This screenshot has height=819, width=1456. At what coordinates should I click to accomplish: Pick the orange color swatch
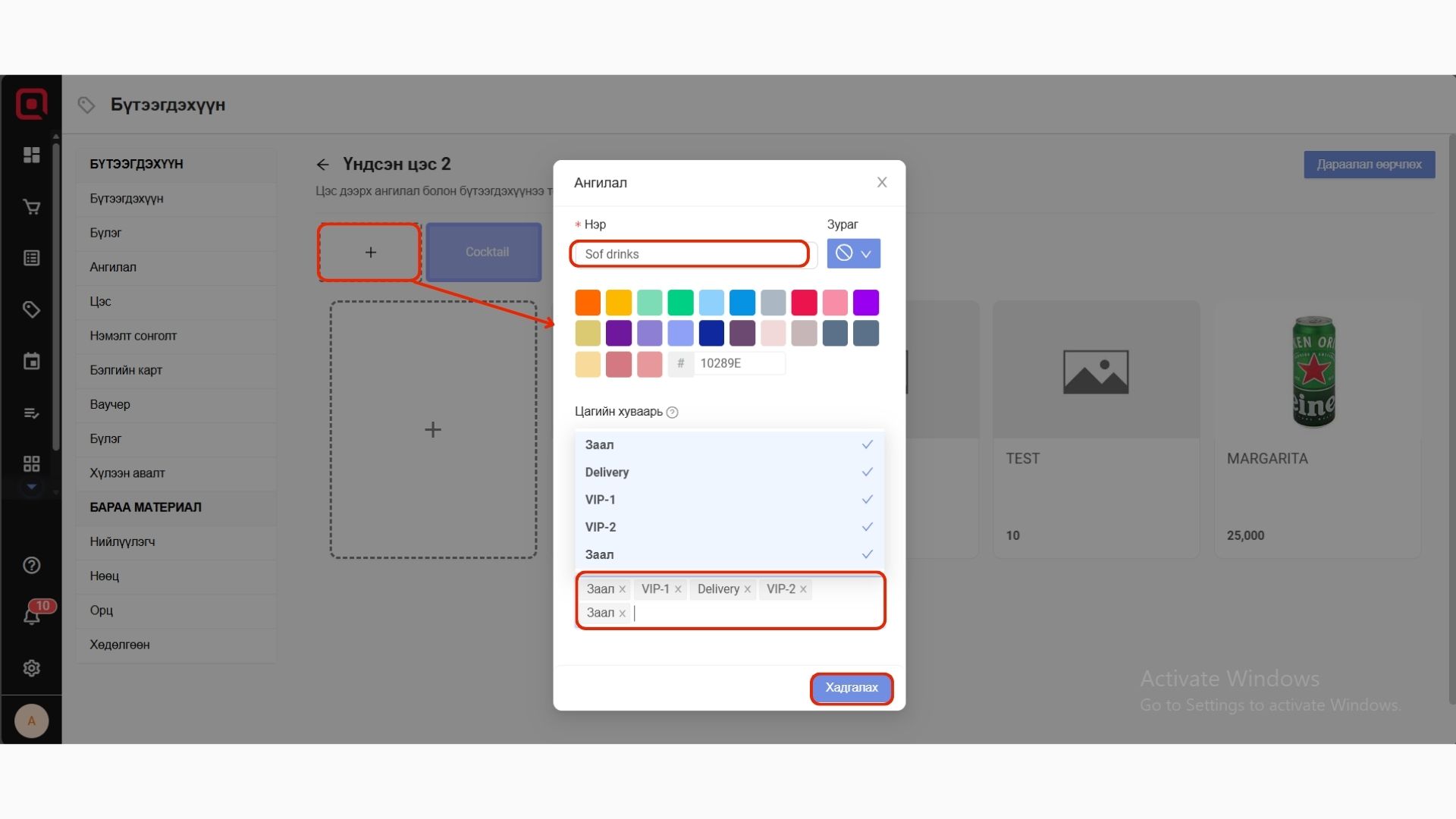point(588,303)
